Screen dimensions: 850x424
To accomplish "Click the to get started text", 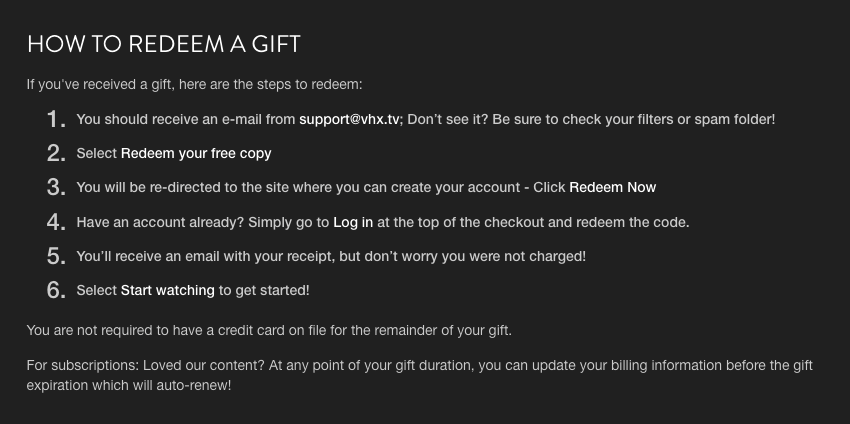I will point(264,290).
